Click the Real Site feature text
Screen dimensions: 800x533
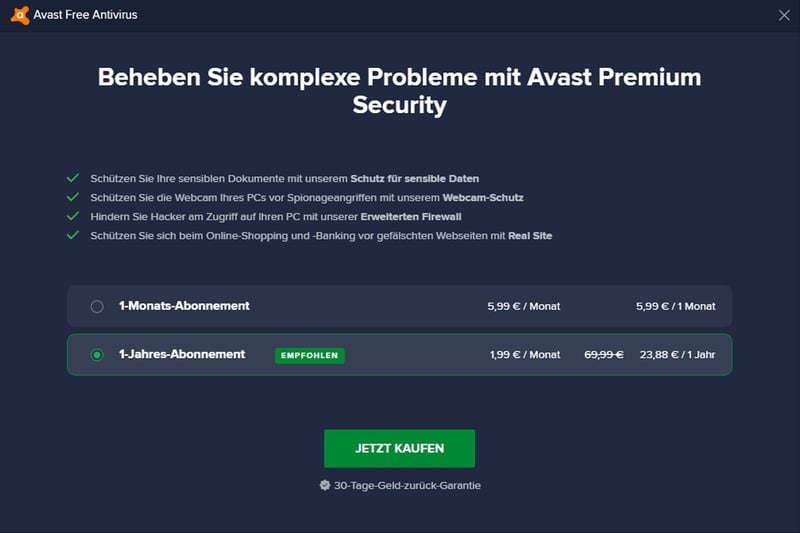coord(530,236)
